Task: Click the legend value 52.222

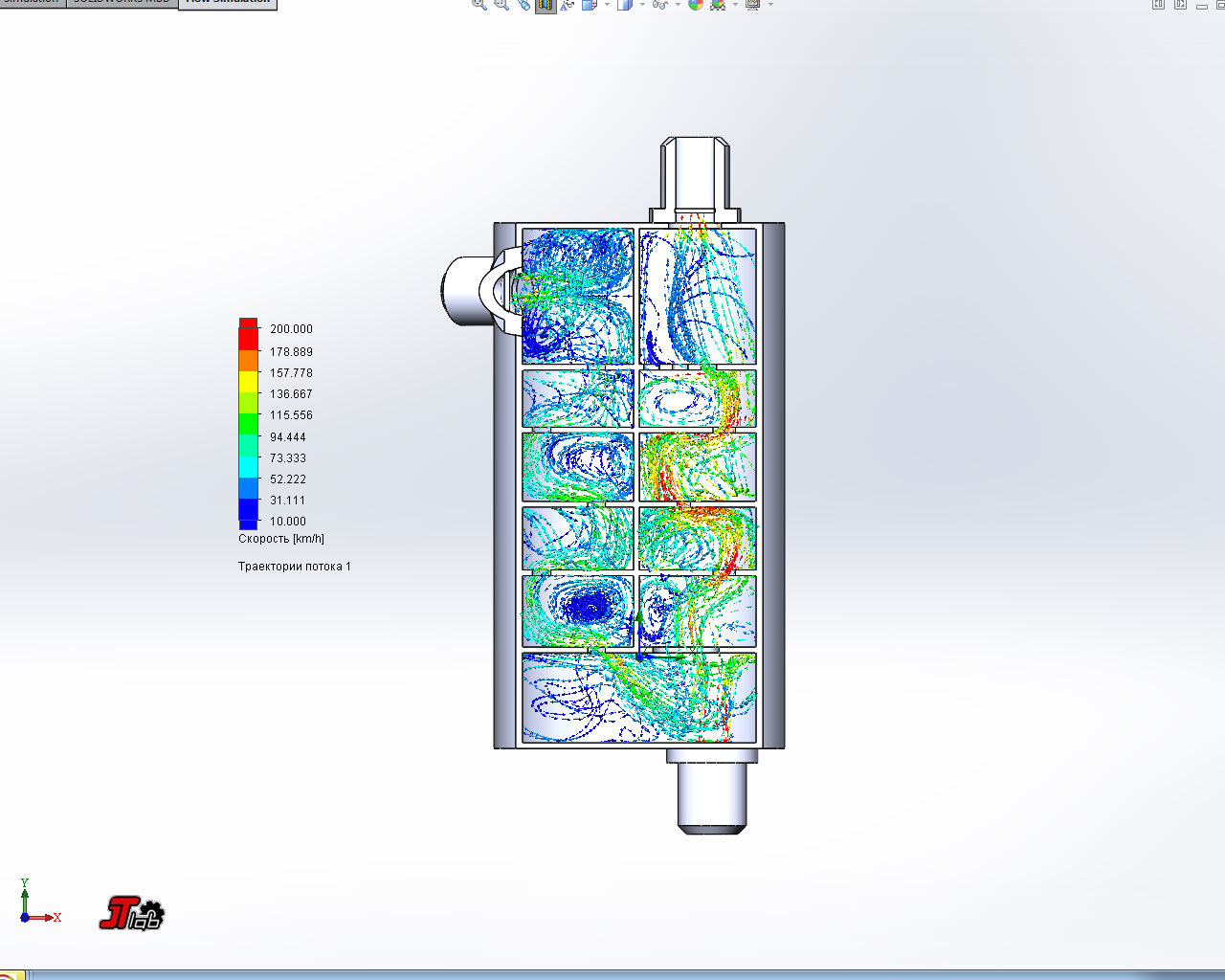Action: click(x=288, y=479)
